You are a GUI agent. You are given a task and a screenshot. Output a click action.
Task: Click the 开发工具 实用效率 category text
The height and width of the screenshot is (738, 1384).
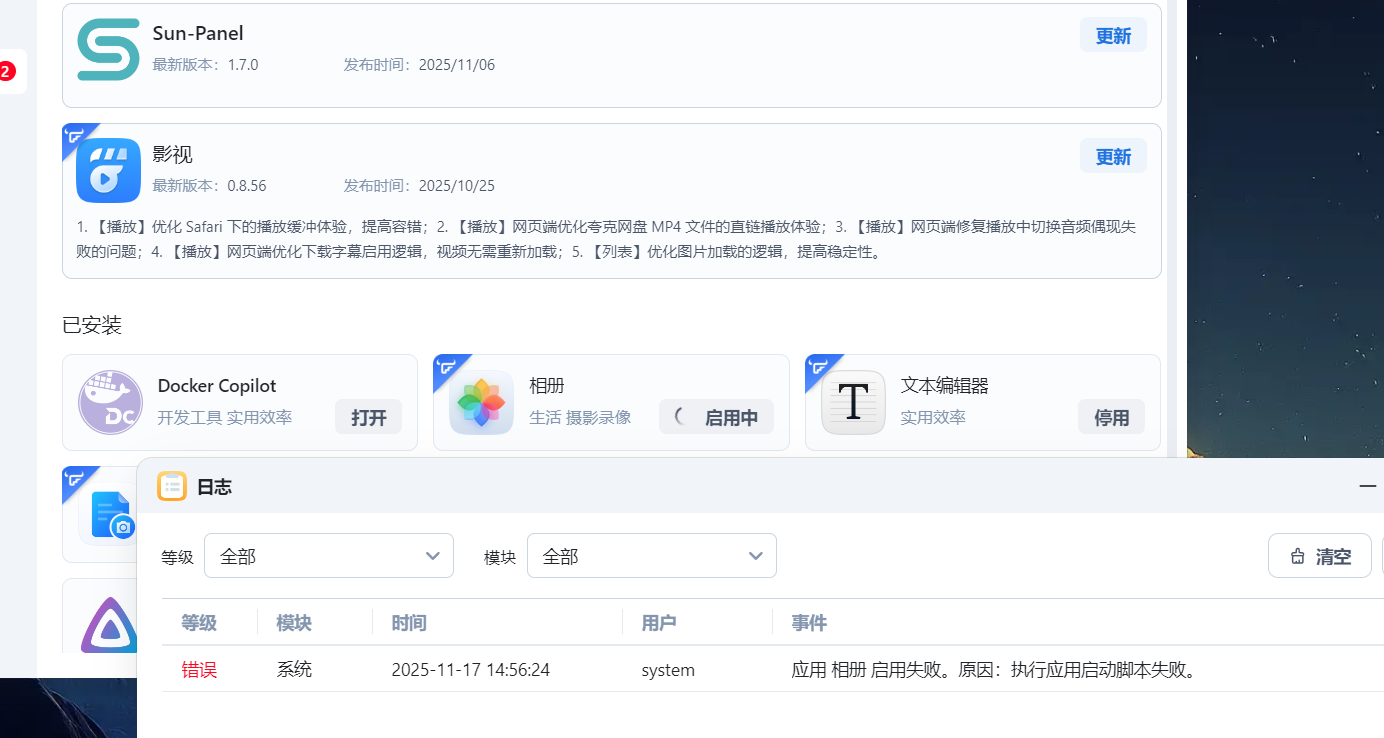point(225,418)
